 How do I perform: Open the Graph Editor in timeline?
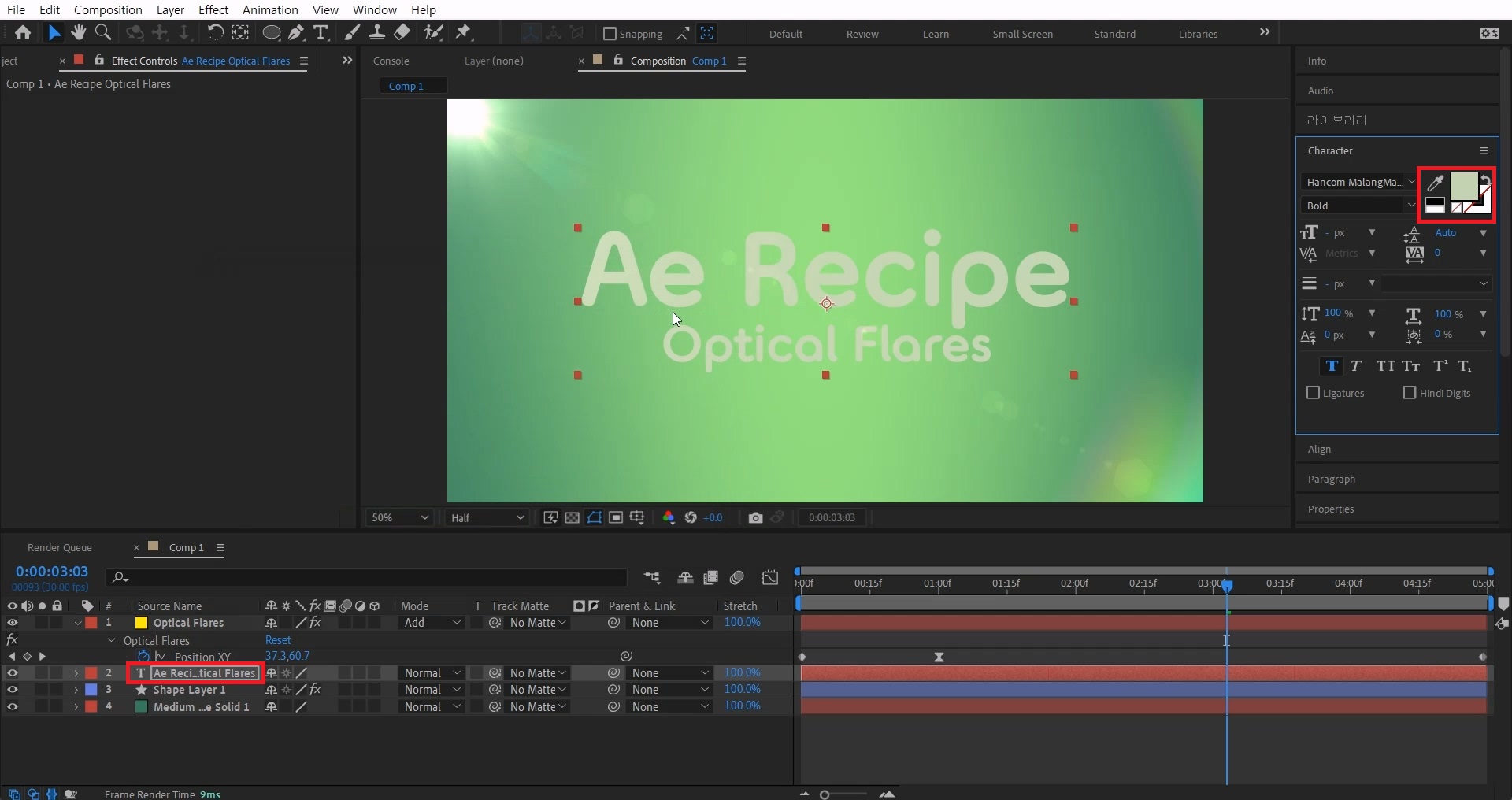point(770,578)
